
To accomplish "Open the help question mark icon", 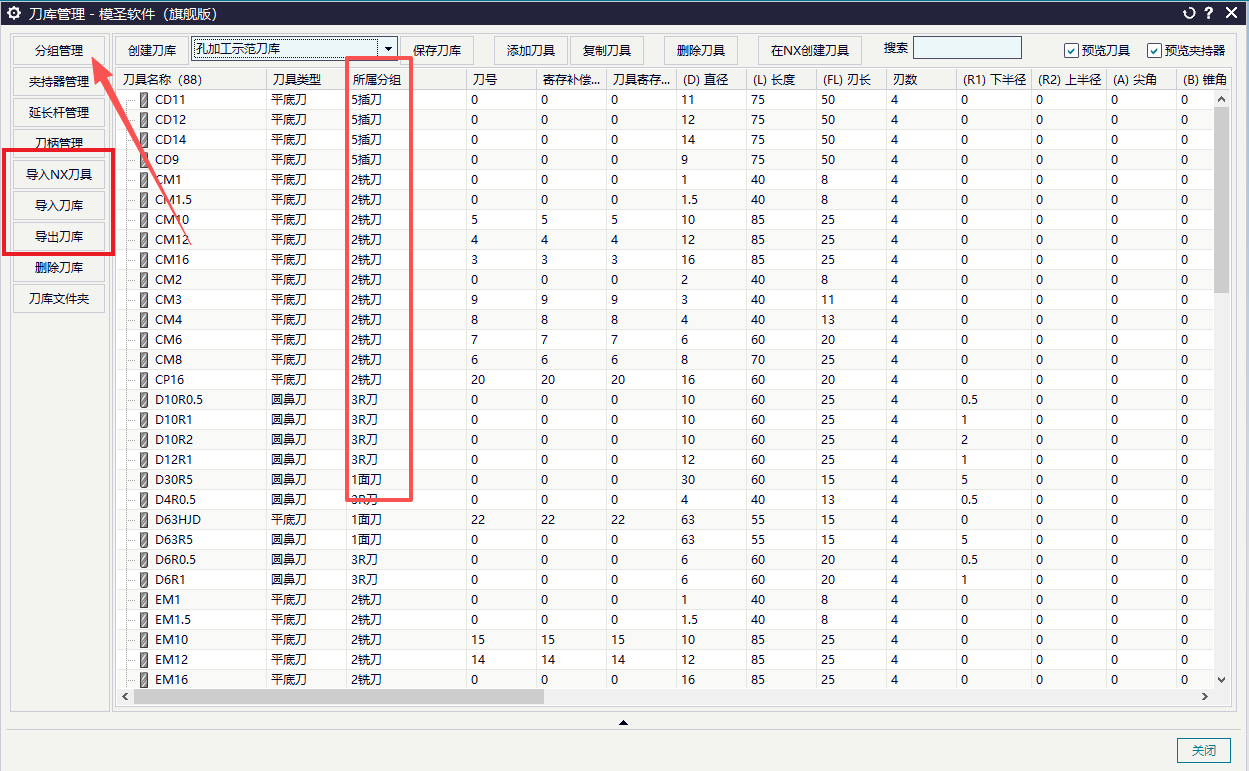I will (1209, 13).
